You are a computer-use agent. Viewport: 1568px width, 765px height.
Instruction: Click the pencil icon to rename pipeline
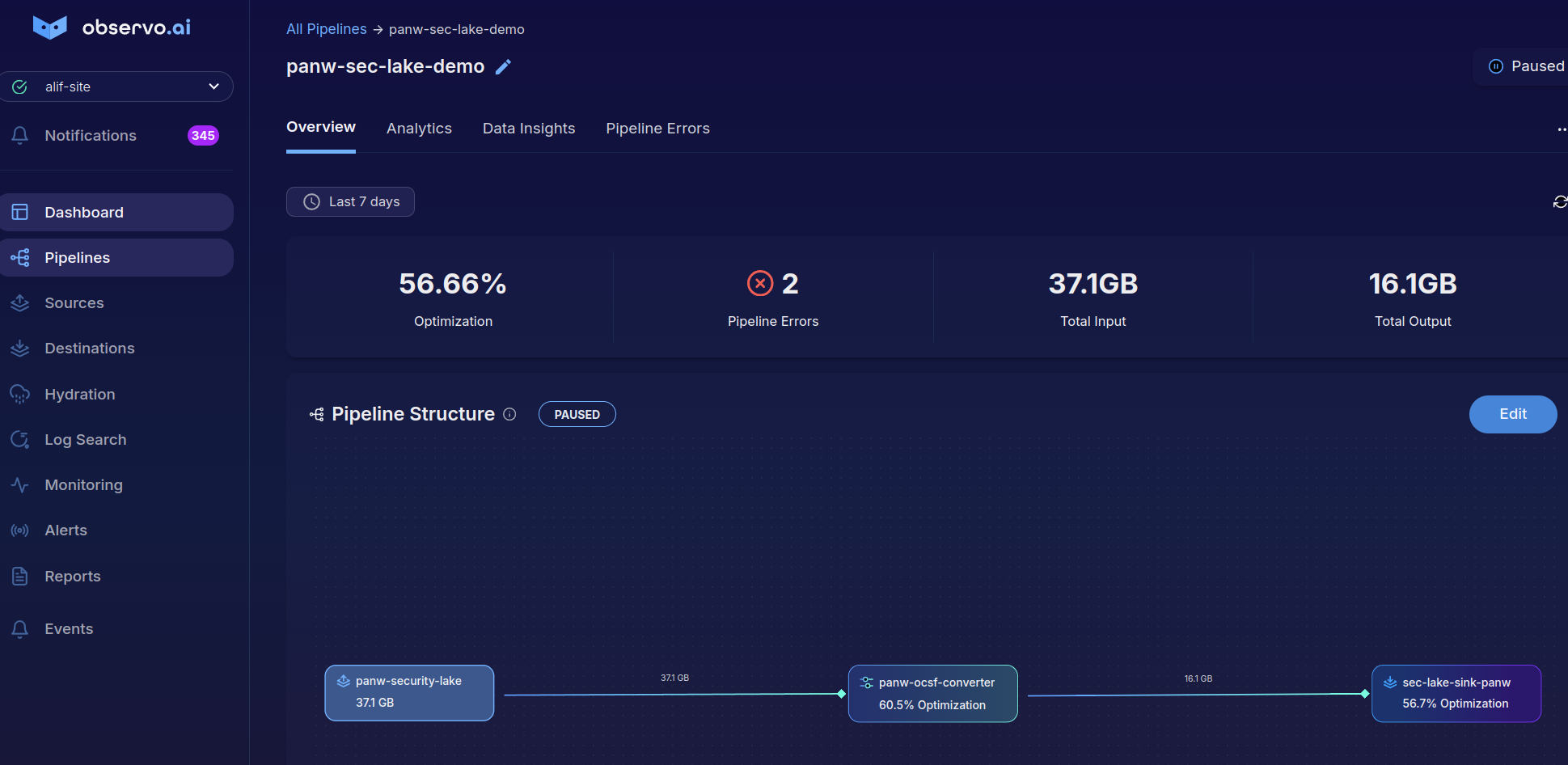click(x=503, y=67)
